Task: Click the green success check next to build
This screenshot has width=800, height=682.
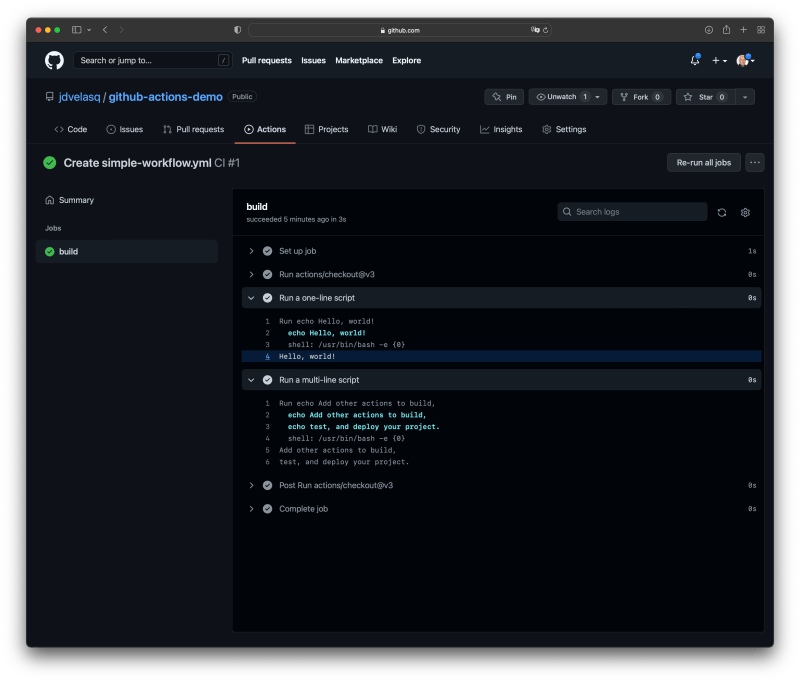Action: click(48, 251)
